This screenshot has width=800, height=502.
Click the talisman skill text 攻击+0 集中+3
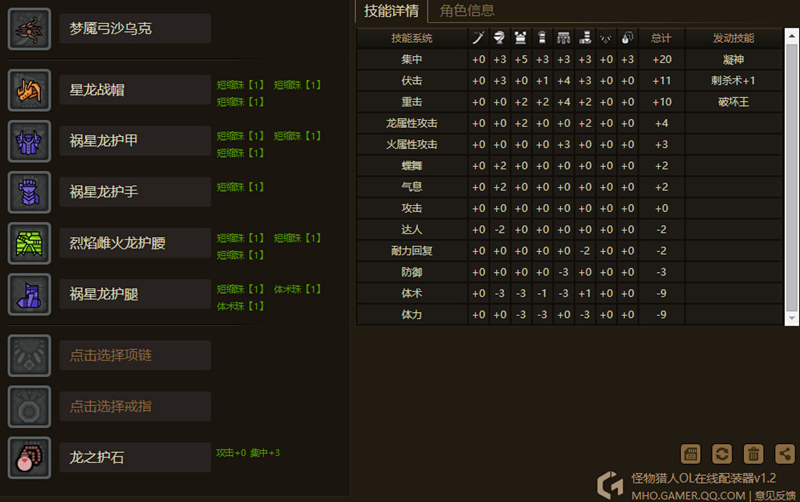[248, 453]
